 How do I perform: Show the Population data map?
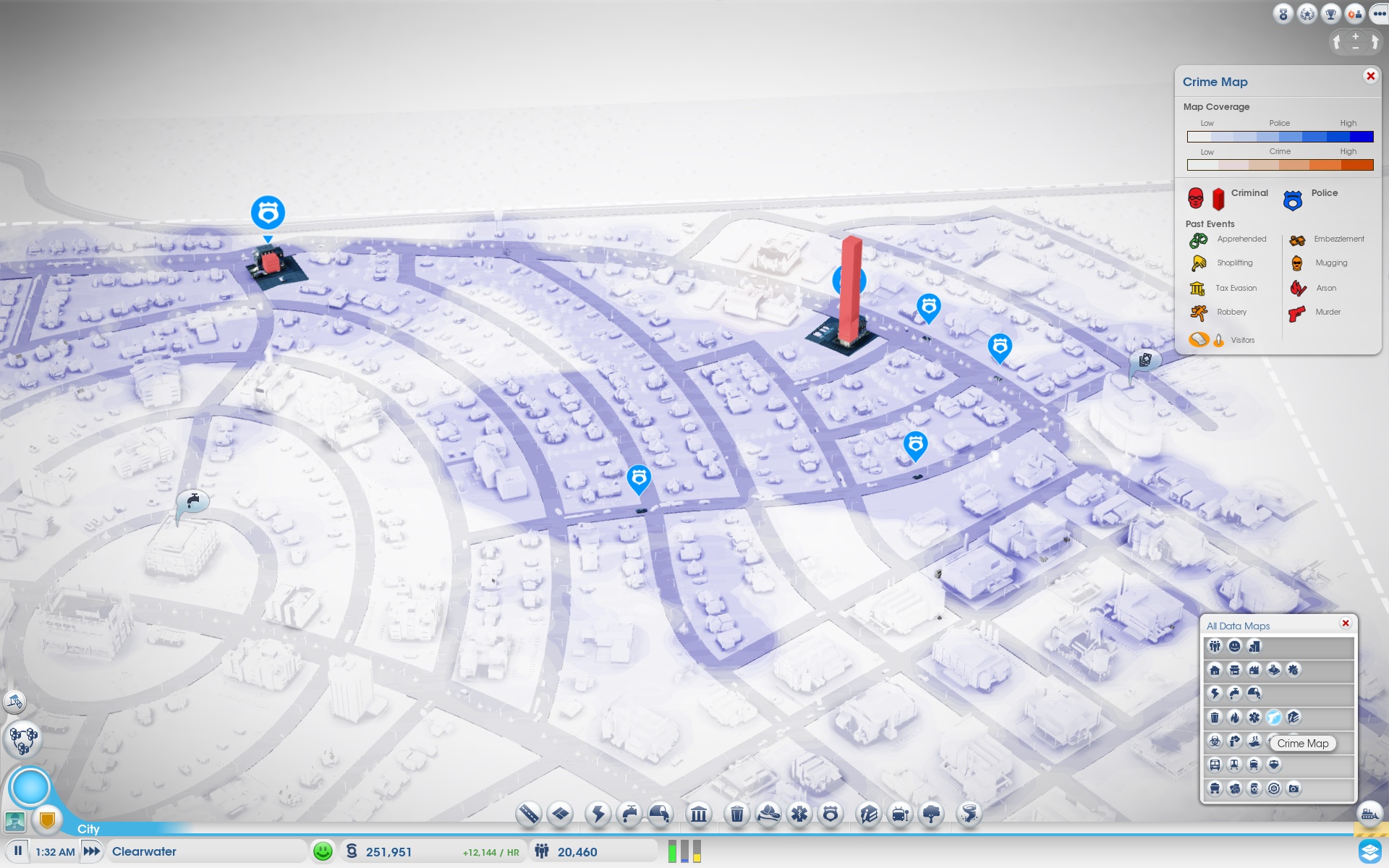(1215, 647)
